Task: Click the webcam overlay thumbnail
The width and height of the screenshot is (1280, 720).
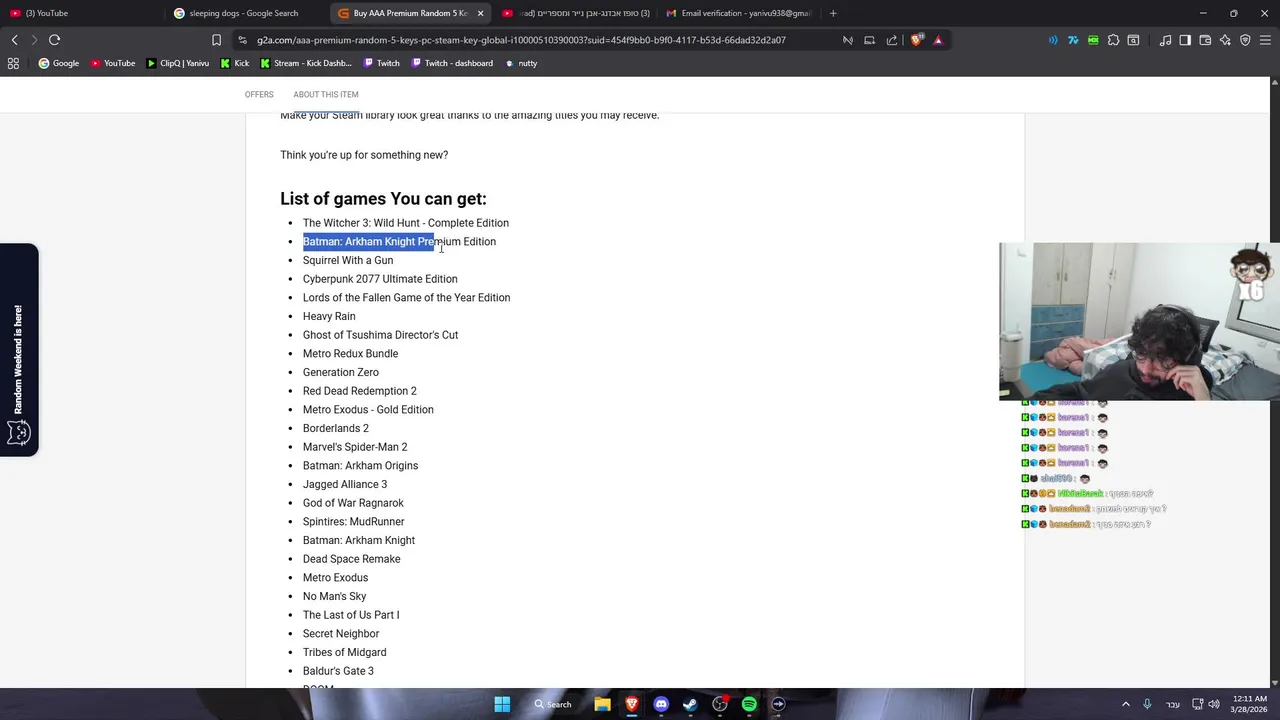Action: click(1139, 321)
